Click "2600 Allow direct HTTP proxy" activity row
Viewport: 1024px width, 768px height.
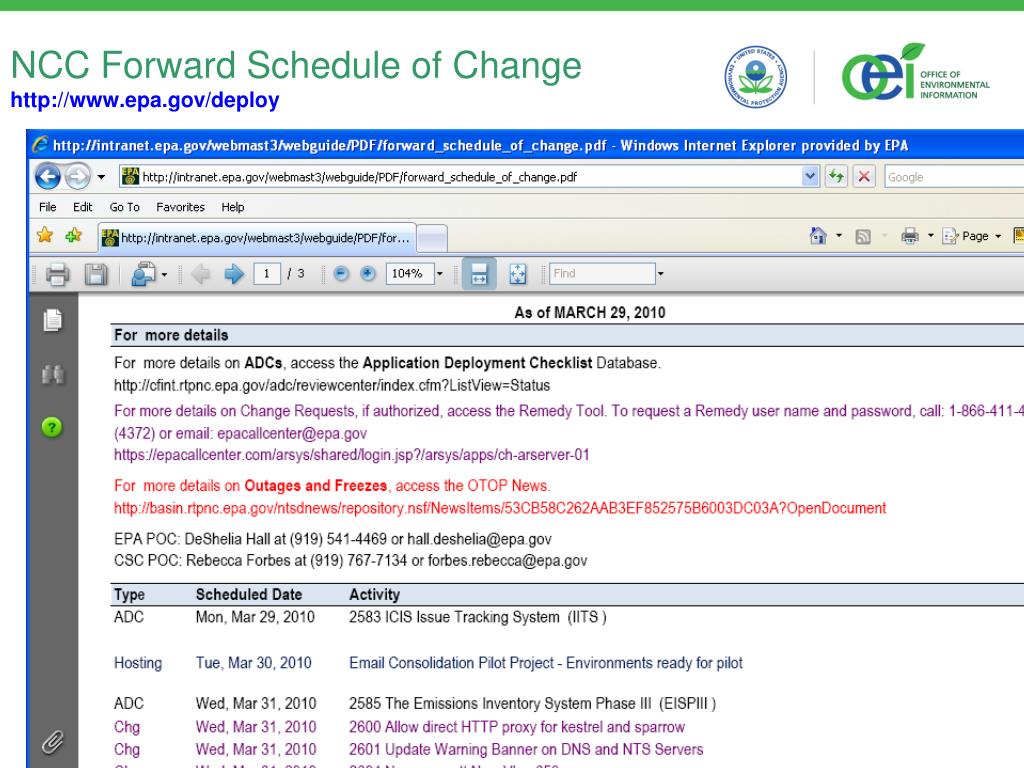coord(517,727)
